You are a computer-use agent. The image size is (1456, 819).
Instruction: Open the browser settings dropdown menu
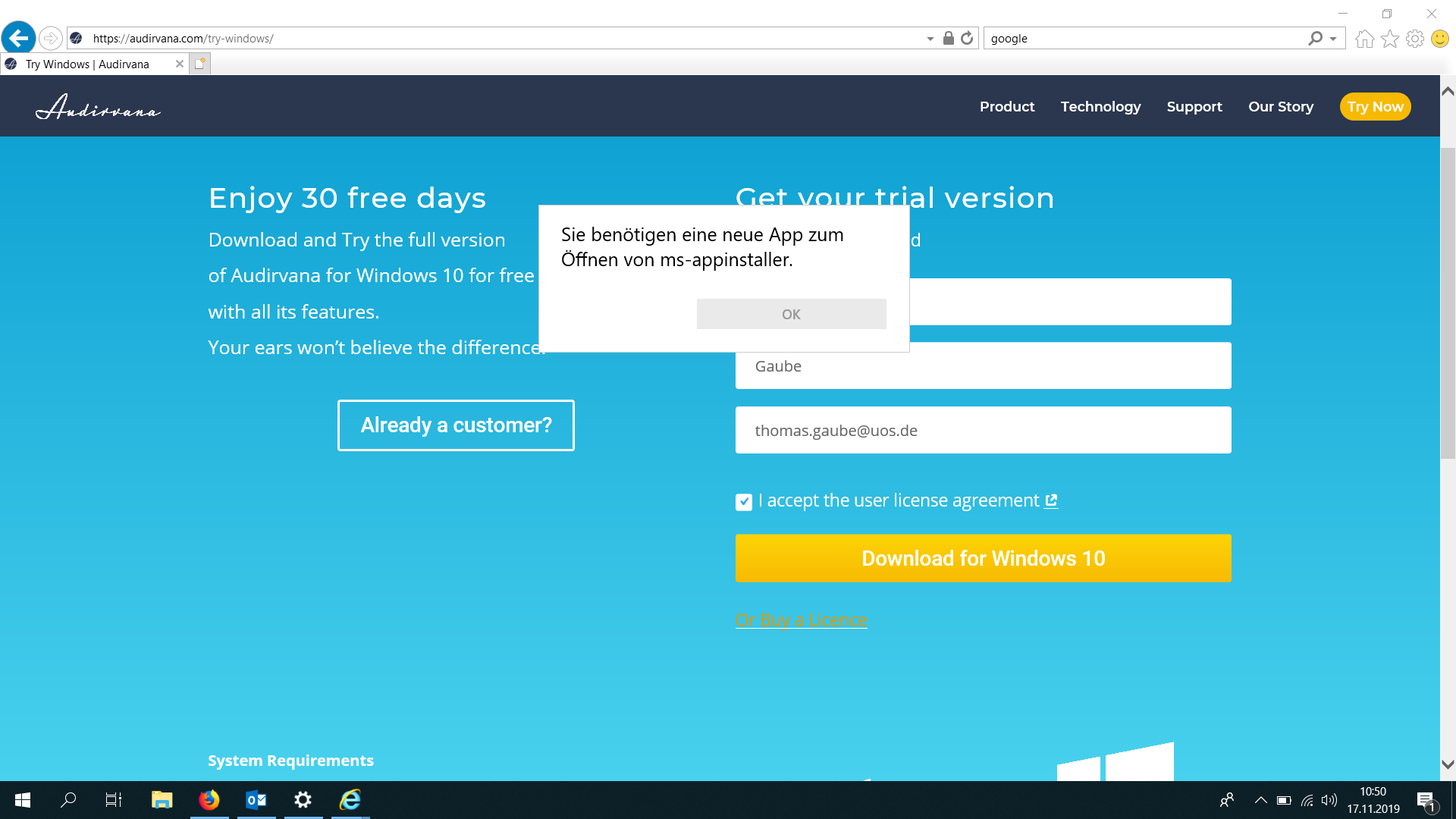coord(1416,39)
